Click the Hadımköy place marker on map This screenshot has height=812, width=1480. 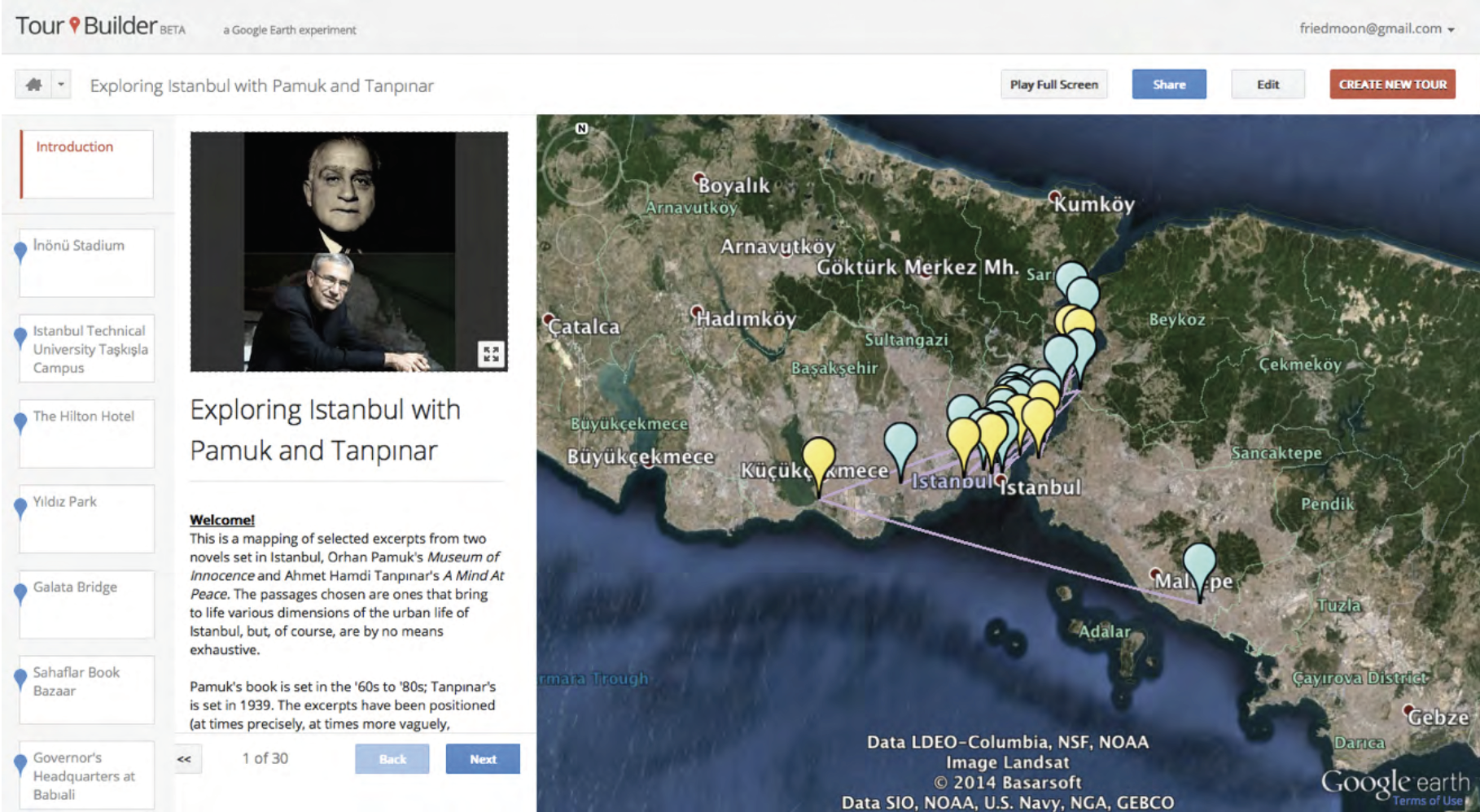[697, 312]
